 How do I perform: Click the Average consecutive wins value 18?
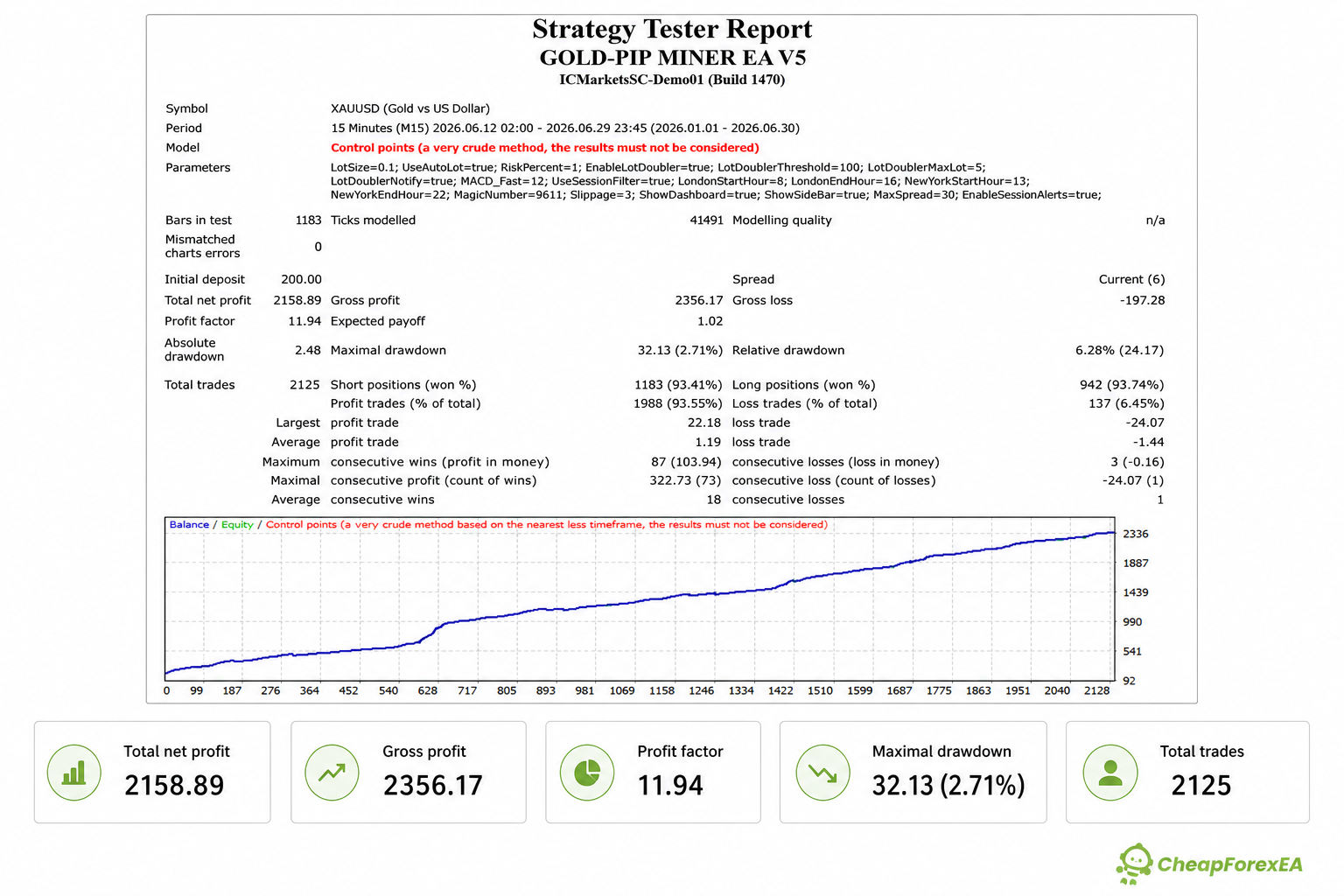tap(714, 500)
